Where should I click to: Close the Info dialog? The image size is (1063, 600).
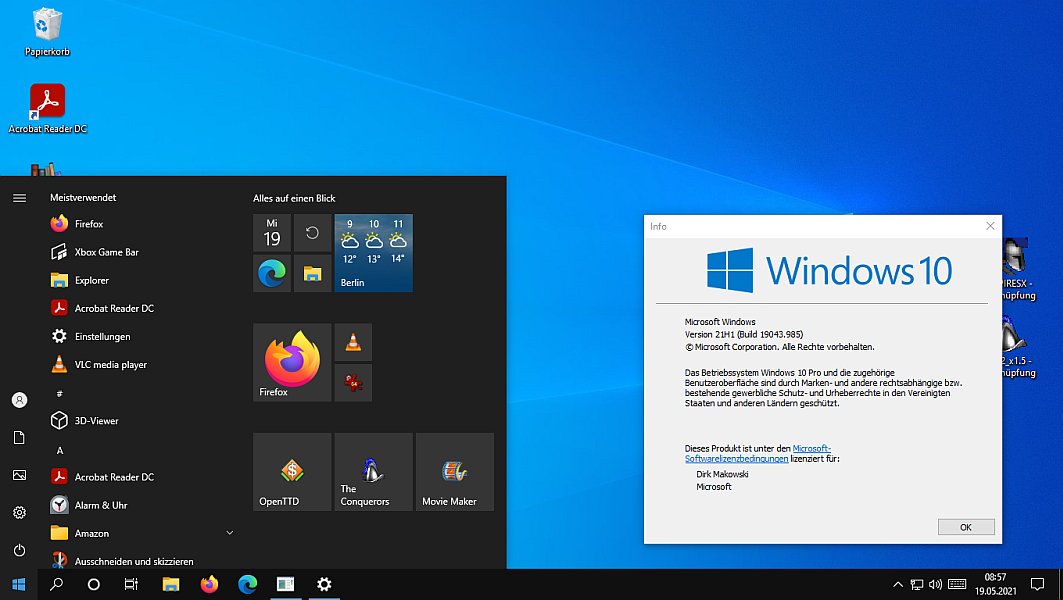pyautogui.click(x=990, y=226)
